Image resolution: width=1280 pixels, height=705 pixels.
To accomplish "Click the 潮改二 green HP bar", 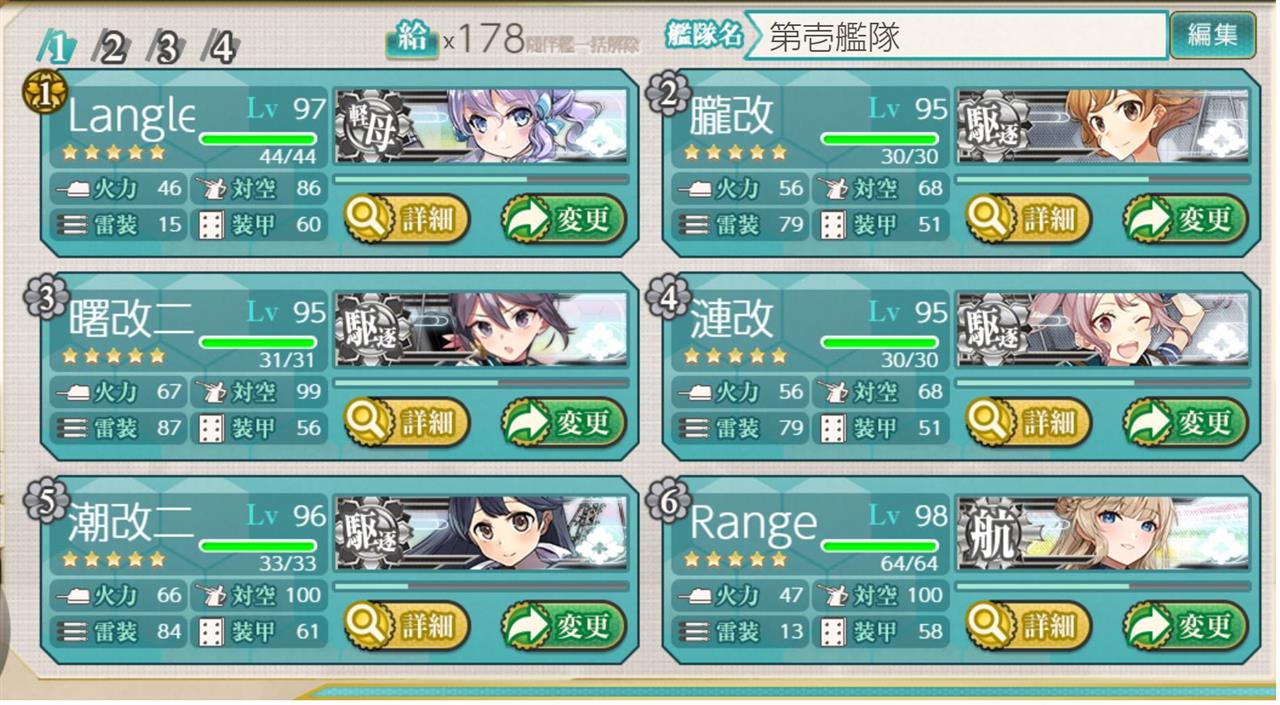I will point(258,546).
